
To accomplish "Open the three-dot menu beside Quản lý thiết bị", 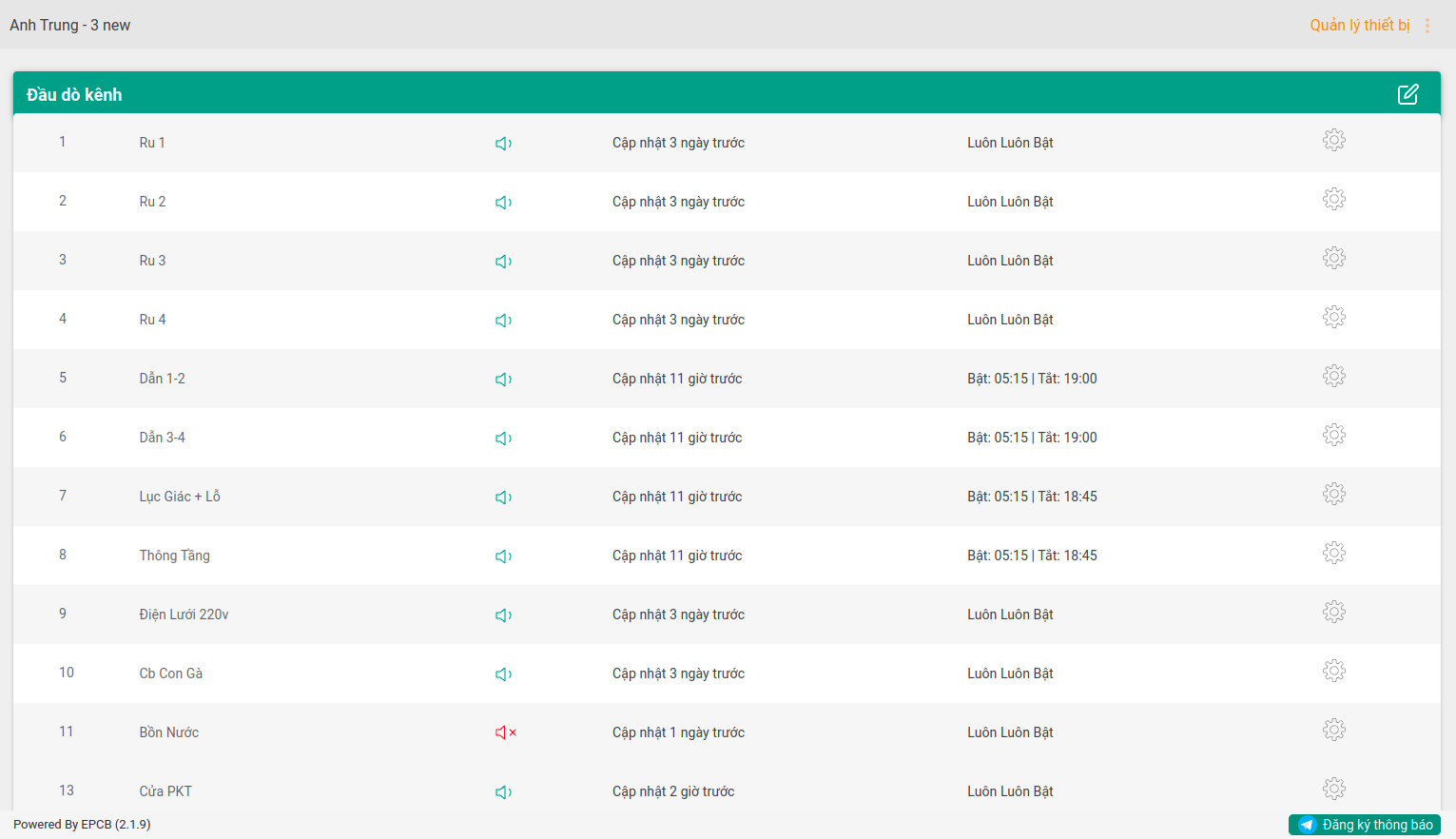I will (x=1427, y=26).
